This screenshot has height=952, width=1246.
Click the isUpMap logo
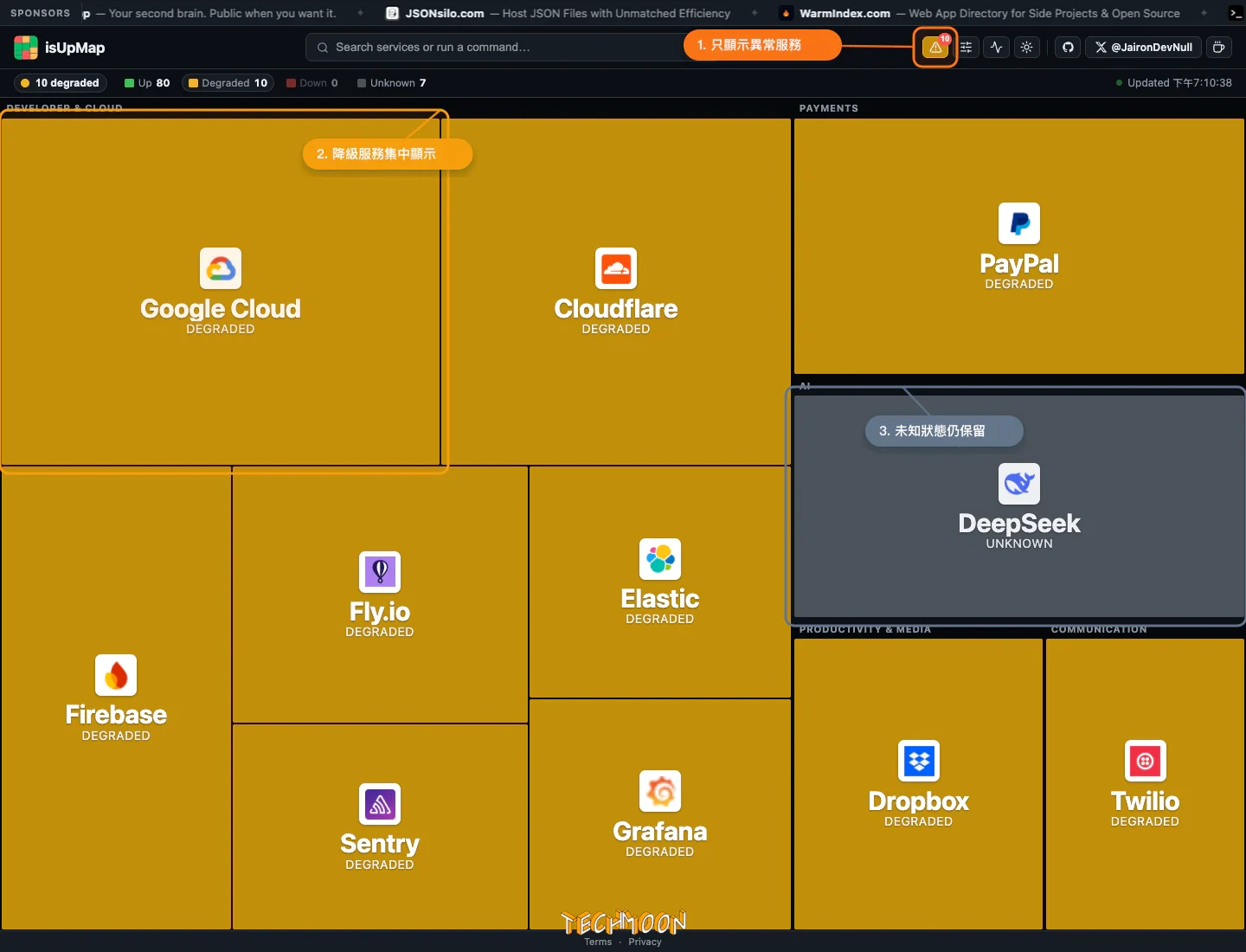(x=26, y=48)
